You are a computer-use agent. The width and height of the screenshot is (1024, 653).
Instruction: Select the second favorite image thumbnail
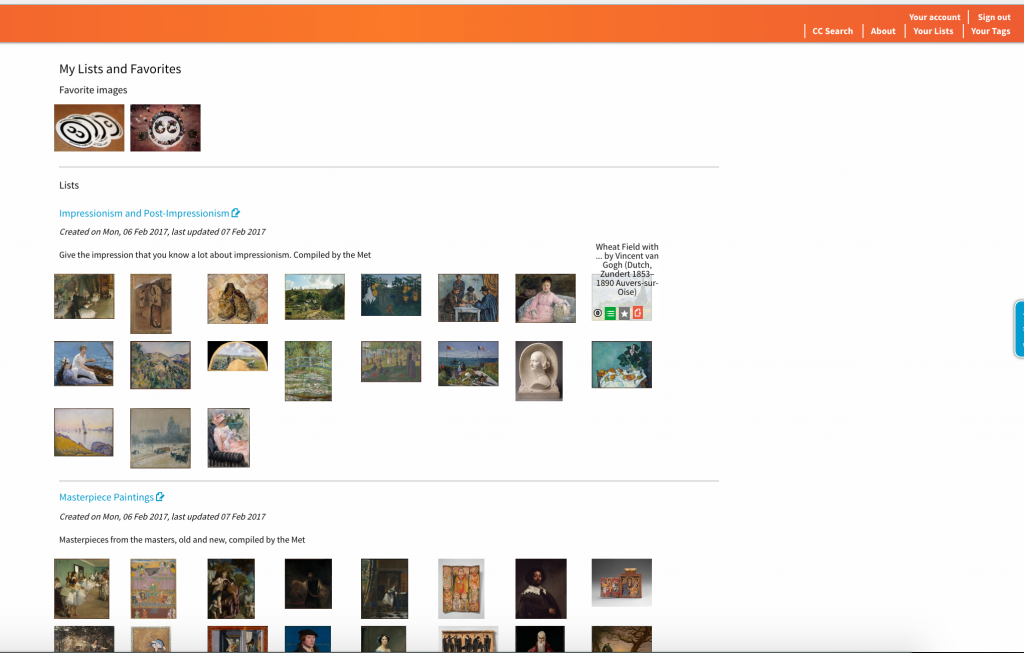[x=165, y=127]
